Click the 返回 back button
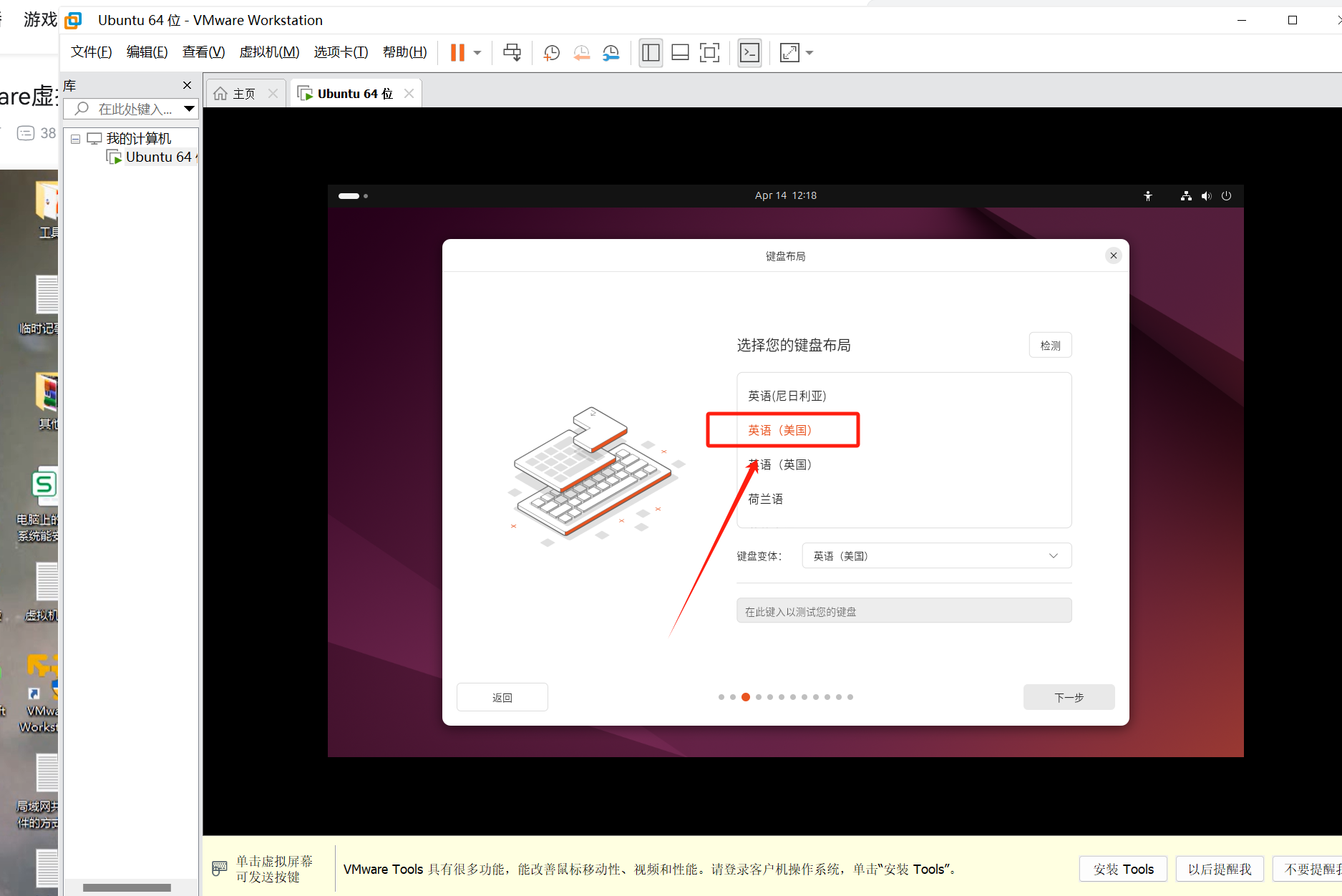This screenshot has height=896, width=1342. (502, 697)
